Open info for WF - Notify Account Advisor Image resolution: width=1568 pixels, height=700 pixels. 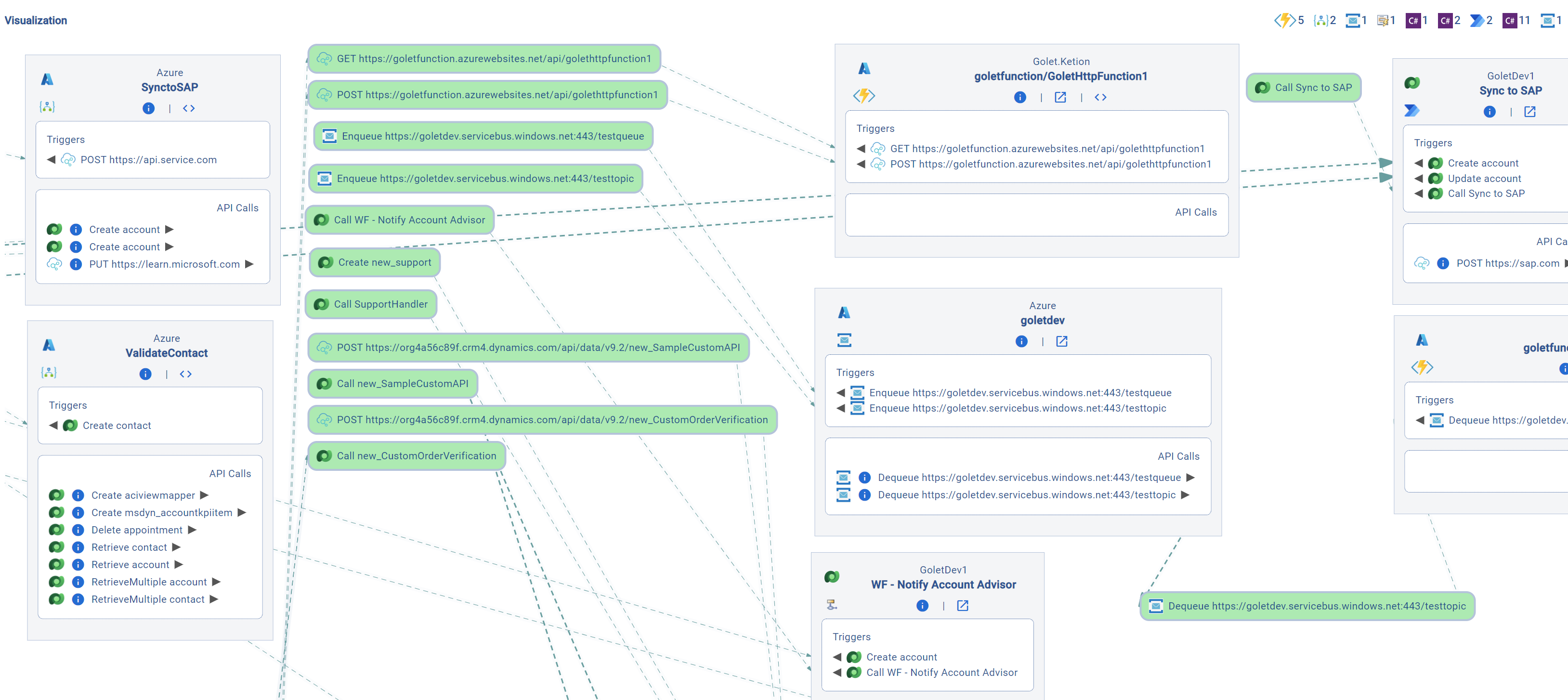[923, 606]
